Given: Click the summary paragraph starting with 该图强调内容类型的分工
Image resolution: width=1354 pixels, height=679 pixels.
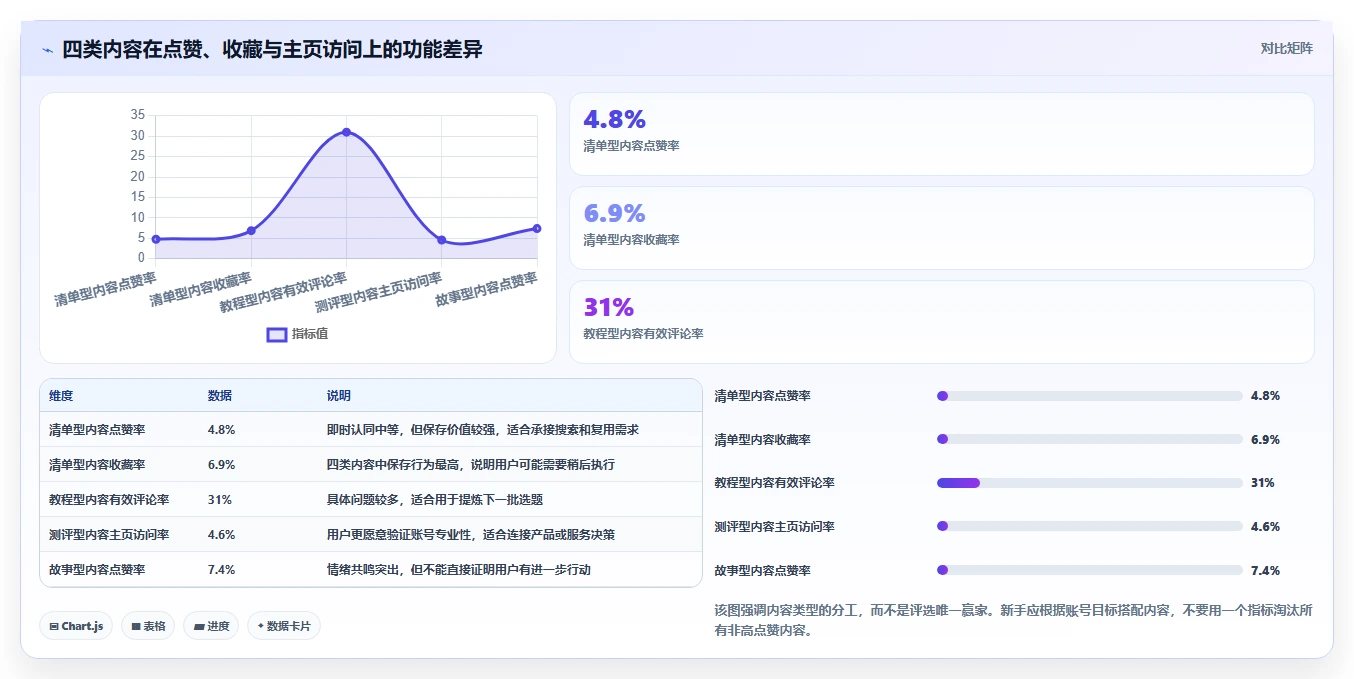Looking at the screenshot, I should (x=1013, y=620).
